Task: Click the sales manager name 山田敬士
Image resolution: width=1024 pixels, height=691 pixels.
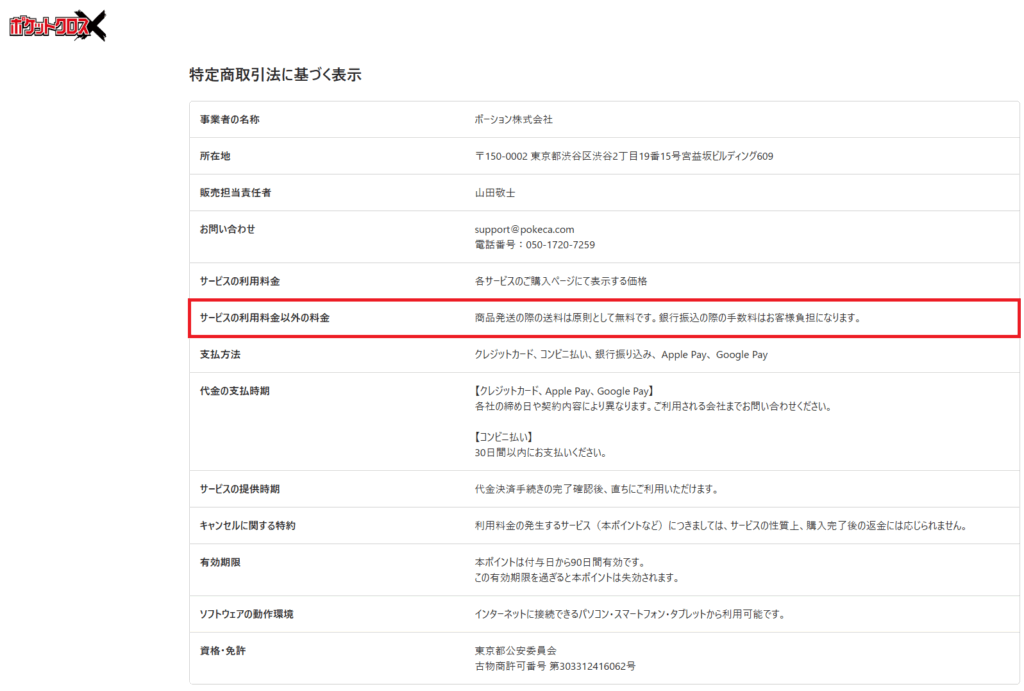Action: (495, 192)
